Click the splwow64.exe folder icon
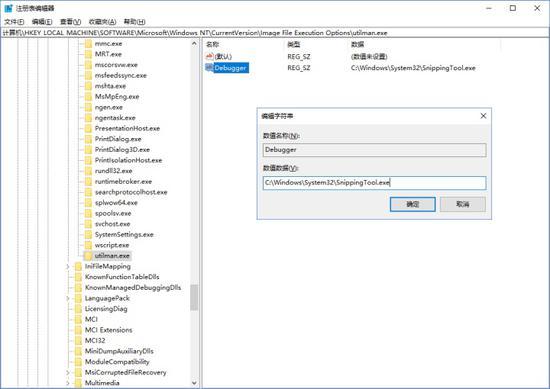This screenshot has width=550, height=389. point(88,203)
